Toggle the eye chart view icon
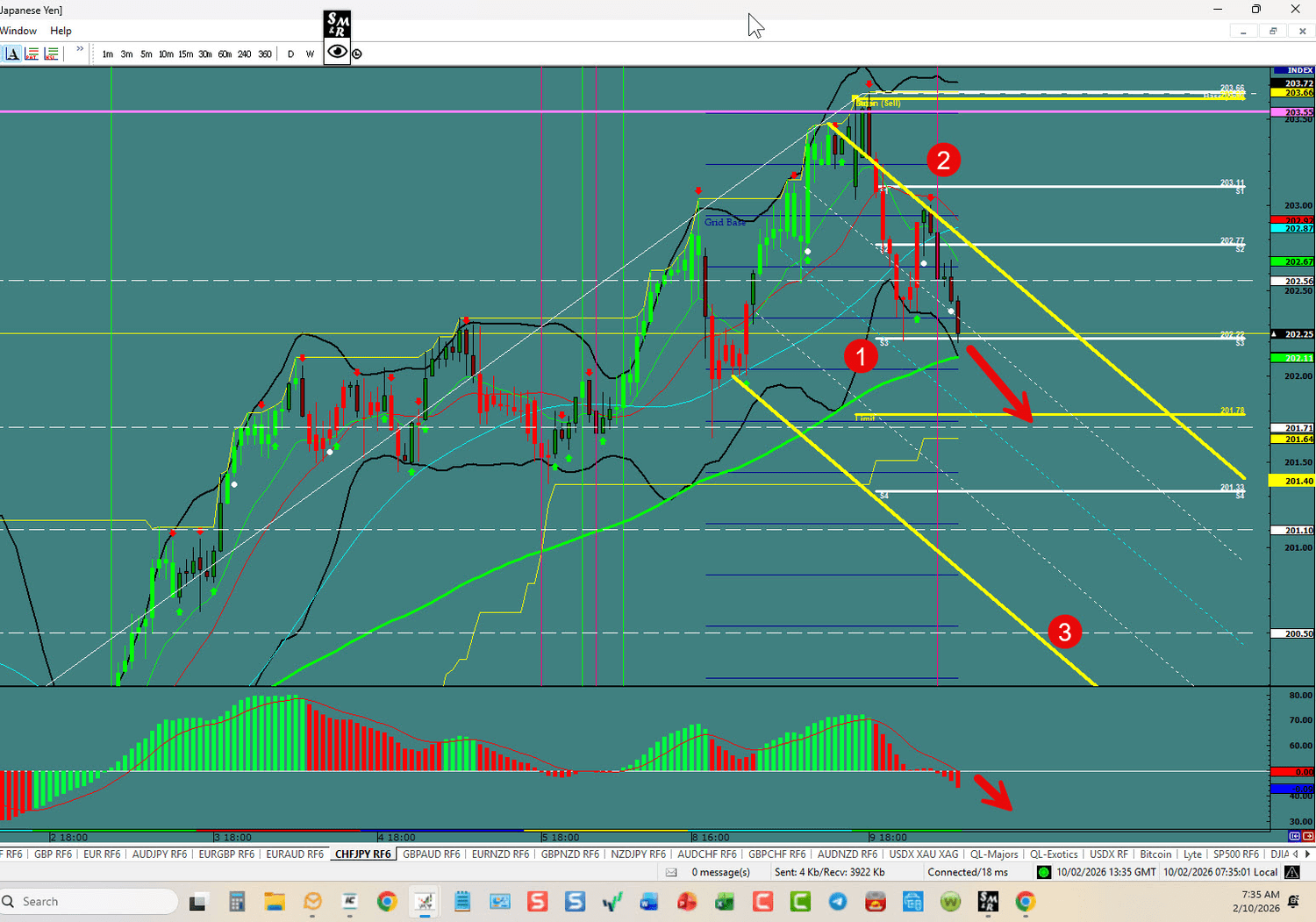Screen dimensions: 1316x922 [x=337, y=53]
